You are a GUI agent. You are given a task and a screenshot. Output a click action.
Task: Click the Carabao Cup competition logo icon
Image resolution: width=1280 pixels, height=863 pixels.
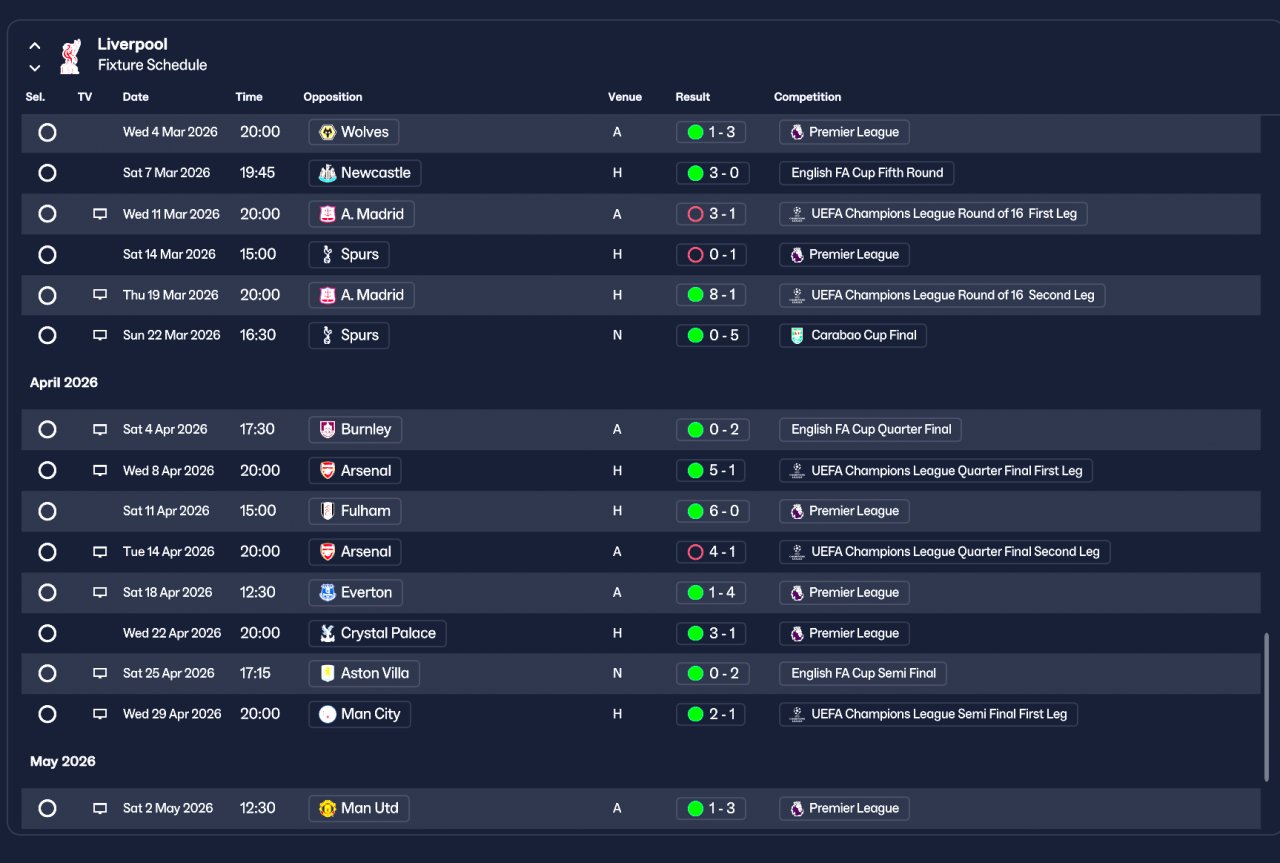point(797,335)
